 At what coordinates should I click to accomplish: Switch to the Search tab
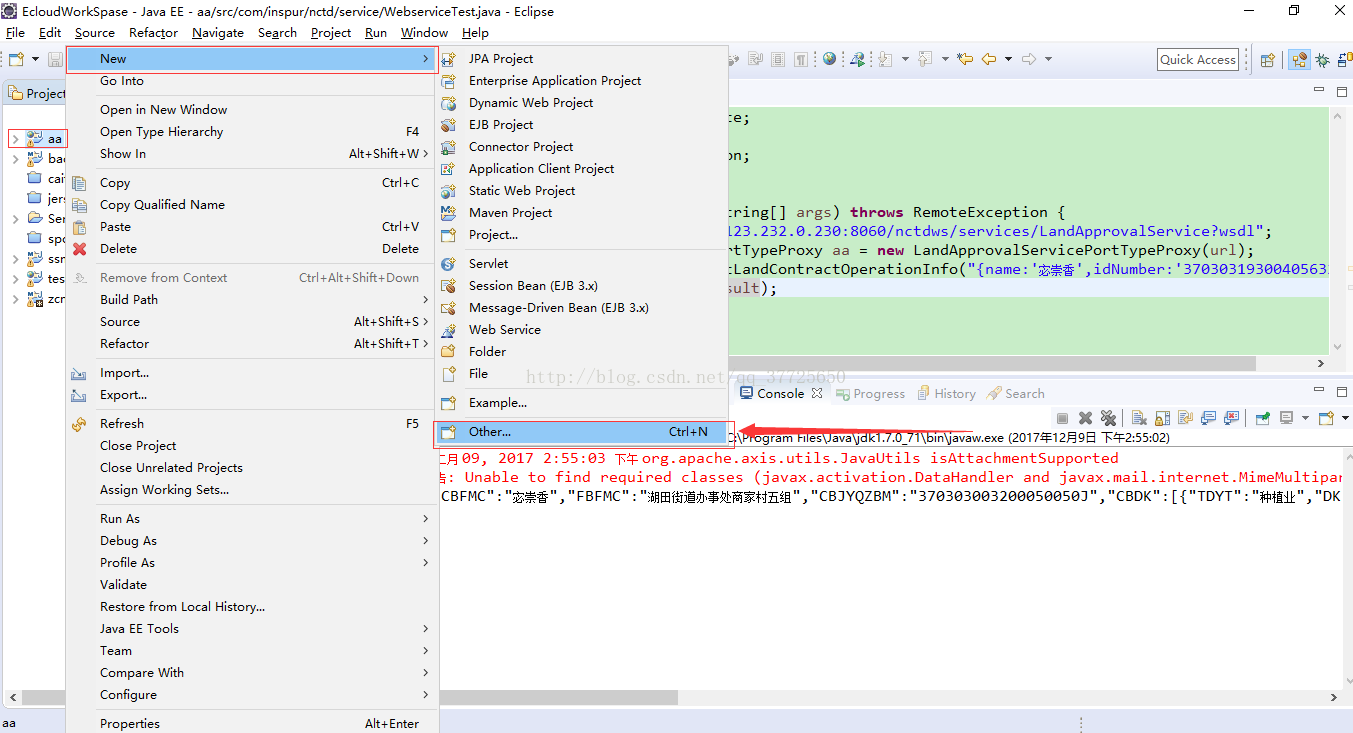click(x=1016, y=393)
